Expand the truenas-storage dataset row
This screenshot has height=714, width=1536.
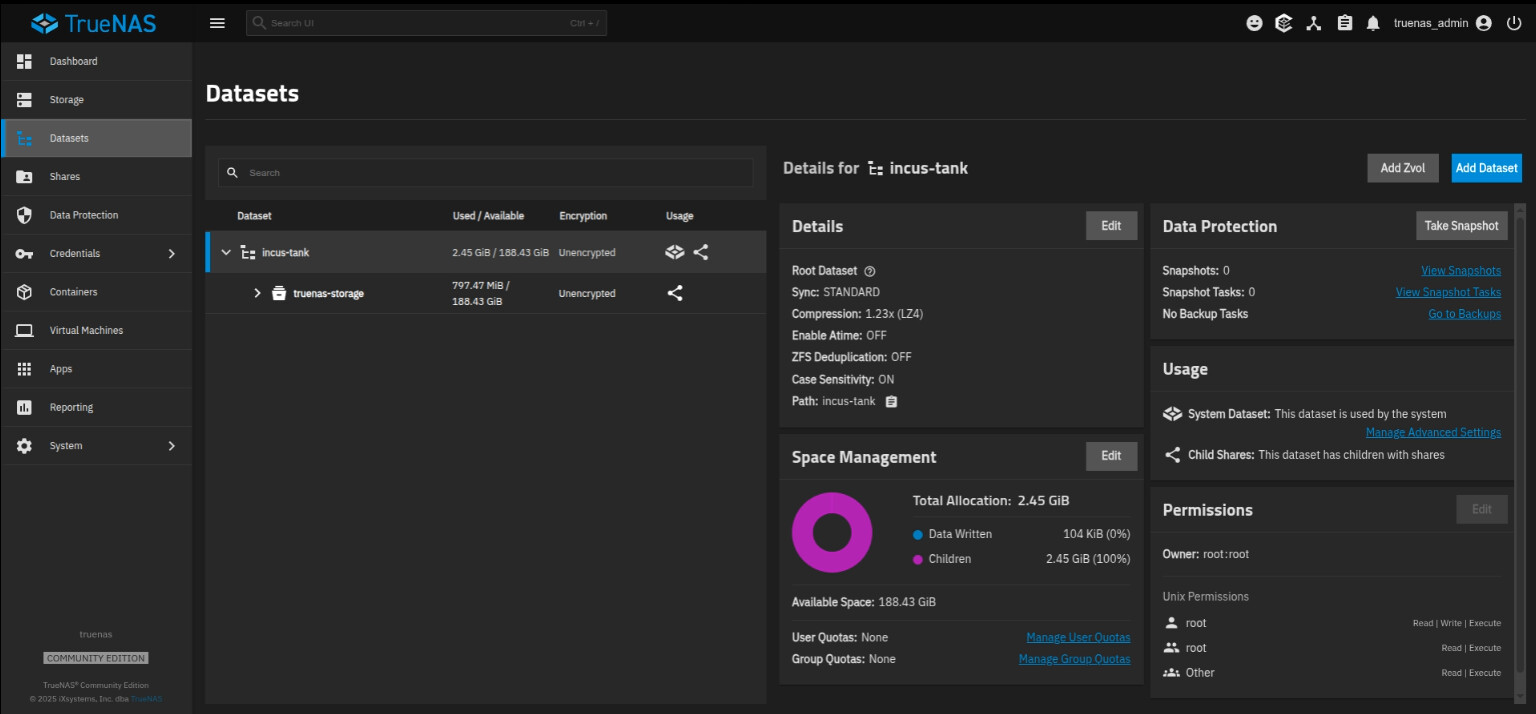point(257,293)
